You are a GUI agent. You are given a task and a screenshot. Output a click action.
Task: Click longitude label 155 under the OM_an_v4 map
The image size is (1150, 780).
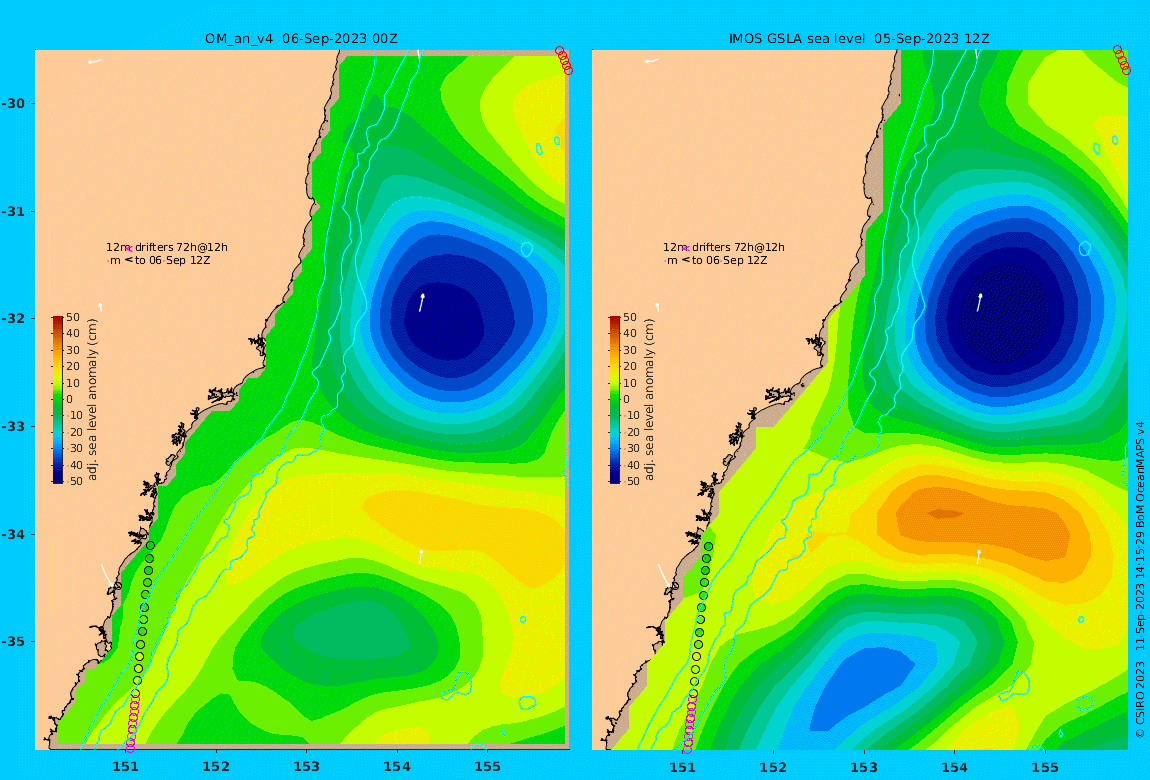click(x=487, y=767)
